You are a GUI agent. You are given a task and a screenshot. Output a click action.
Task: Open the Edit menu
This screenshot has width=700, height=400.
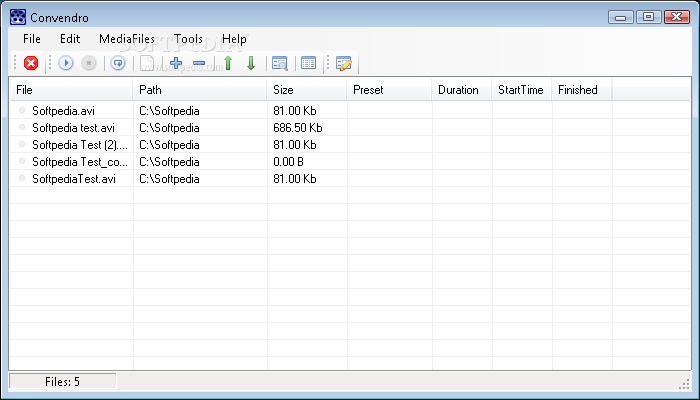pos(70,39)
